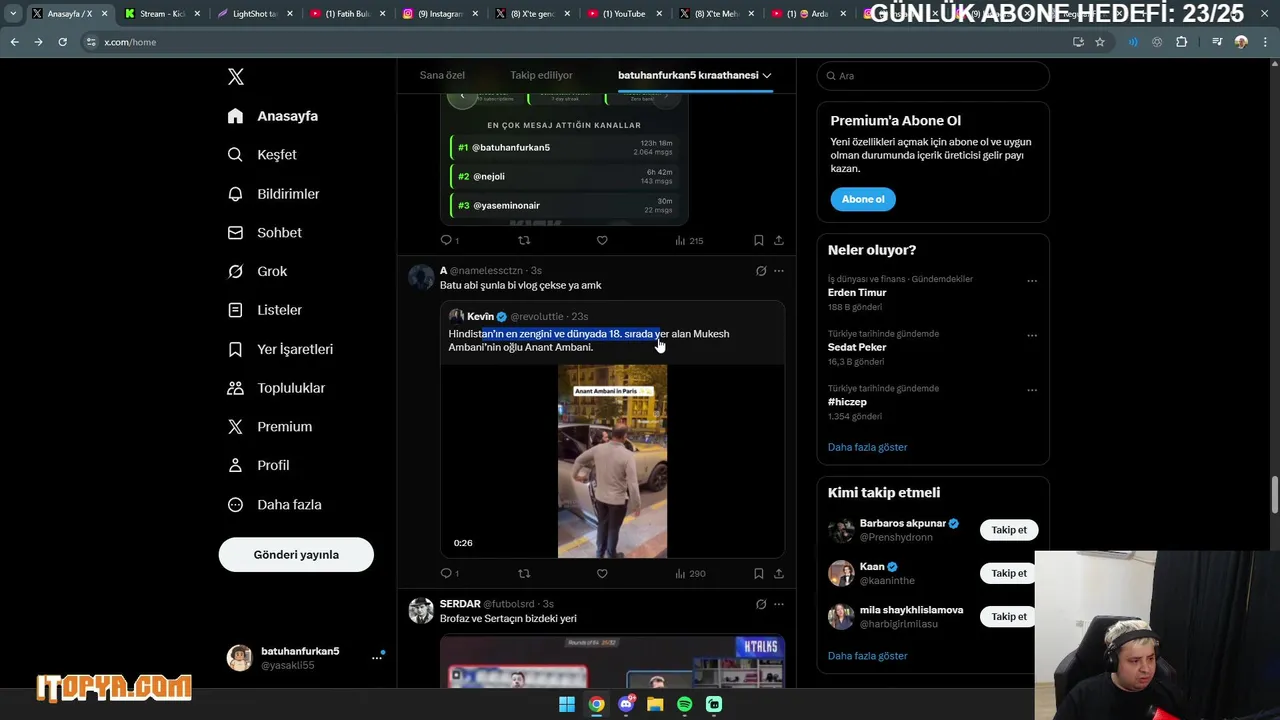Open options for Erden Timur trend
Screen dimensions: 1280x720
(1032, 281)
